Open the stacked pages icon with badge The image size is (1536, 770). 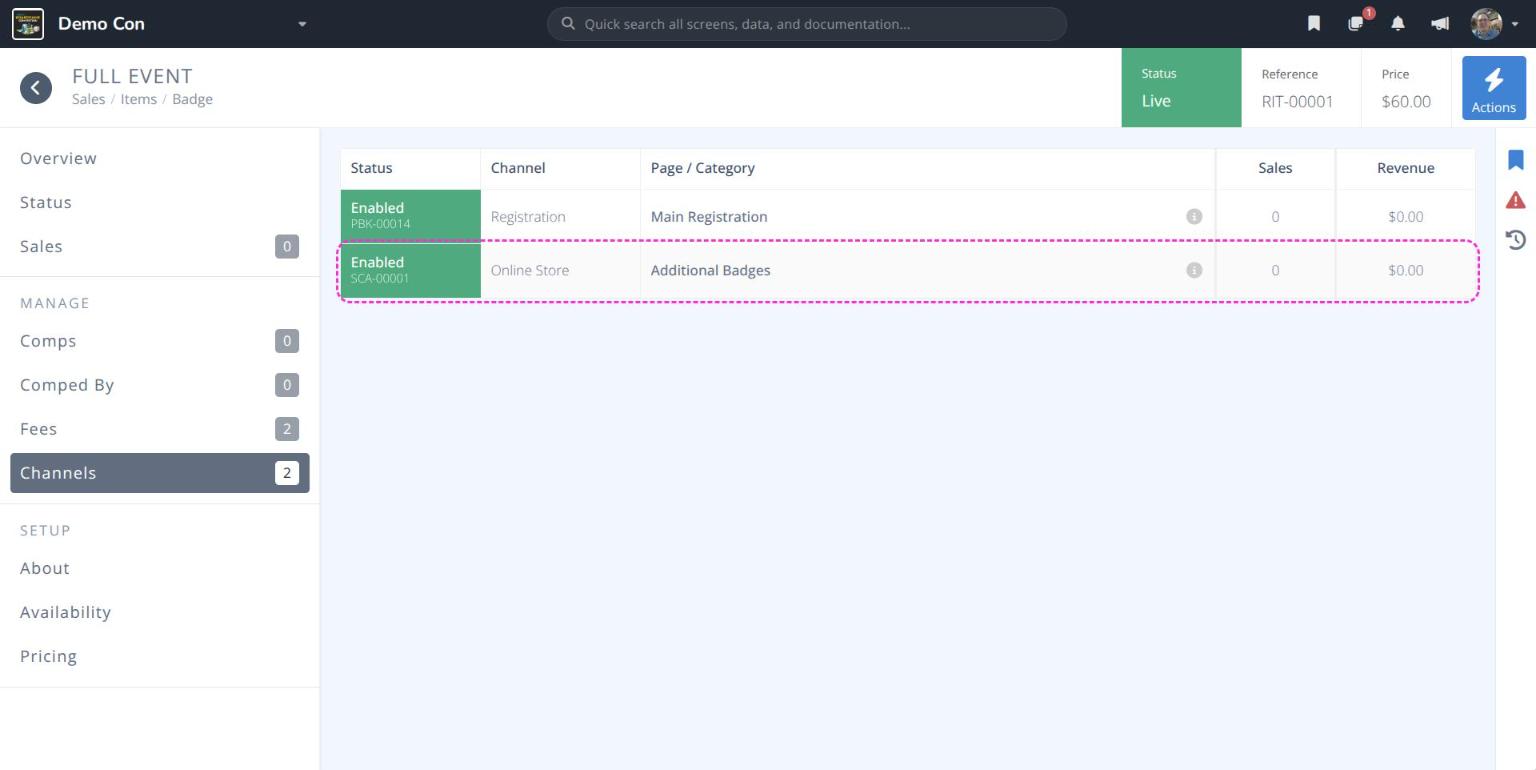pos(1357,23)
